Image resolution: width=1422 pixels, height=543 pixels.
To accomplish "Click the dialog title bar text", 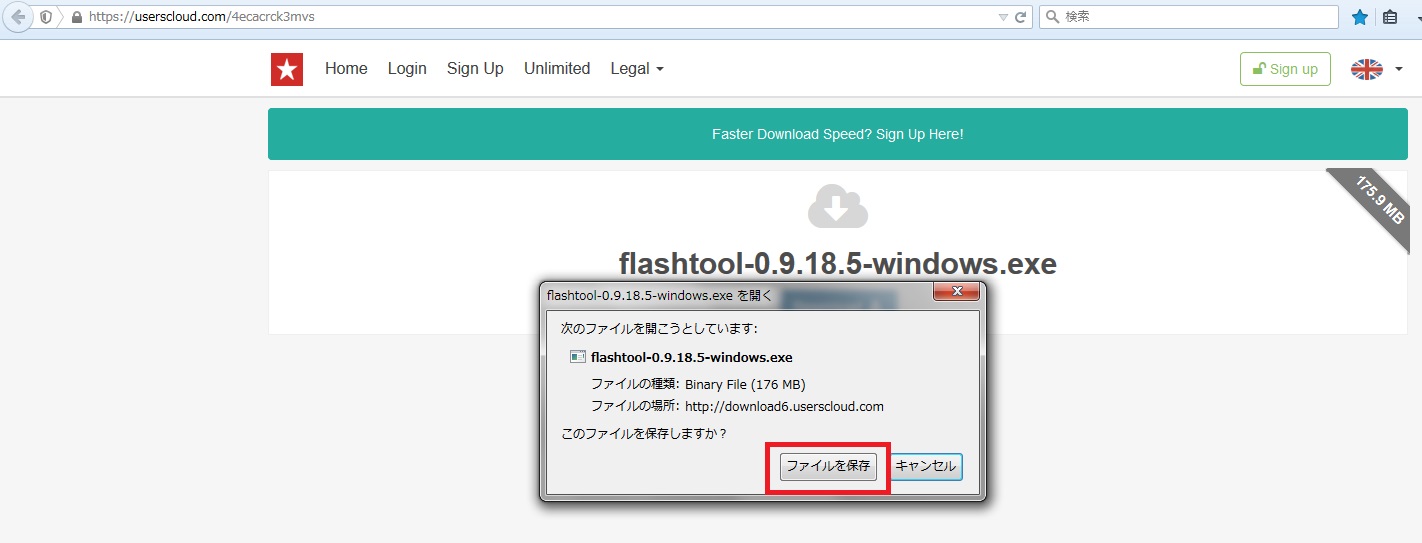I will coord(660,295).
